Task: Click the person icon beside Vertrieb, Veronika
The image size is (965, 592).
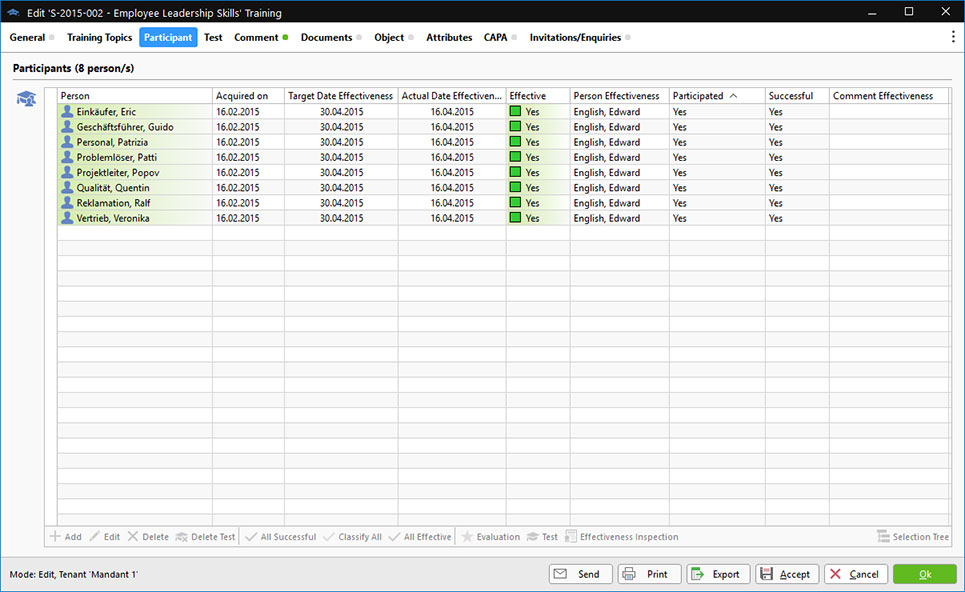Action: pyautogui.click(x=67, y=218)
